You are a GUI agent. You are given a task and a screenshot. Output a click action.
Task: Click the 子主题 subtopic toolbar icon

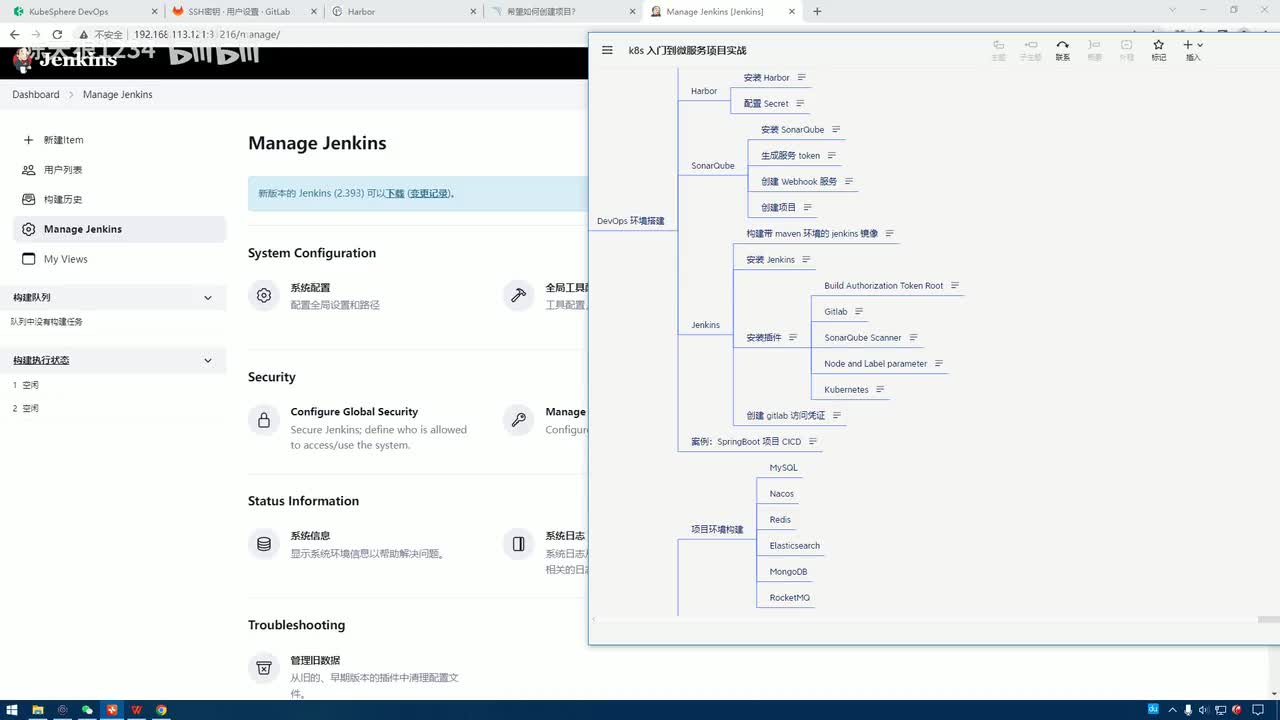(1030, 50)
